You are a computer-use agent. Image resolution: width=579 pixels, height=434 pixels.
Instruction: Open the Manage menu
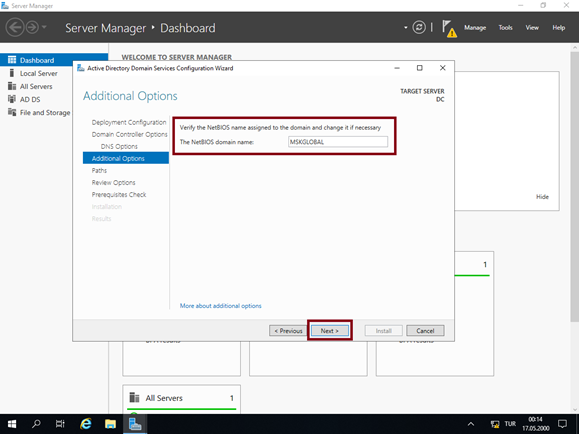(x=475, y=28)
